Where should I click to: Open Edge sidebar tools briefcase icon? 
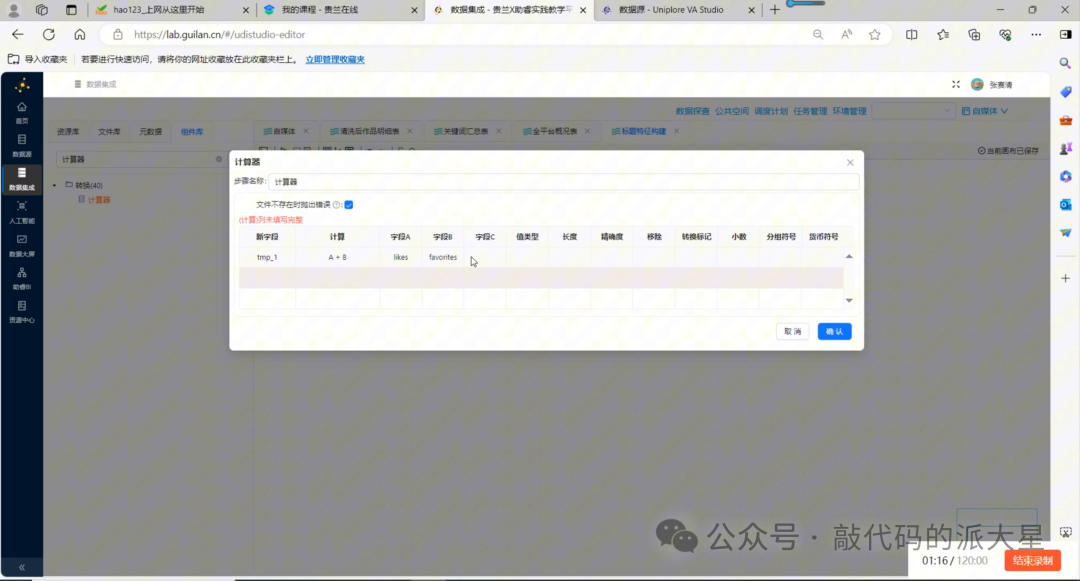[x=1066, y=120]
